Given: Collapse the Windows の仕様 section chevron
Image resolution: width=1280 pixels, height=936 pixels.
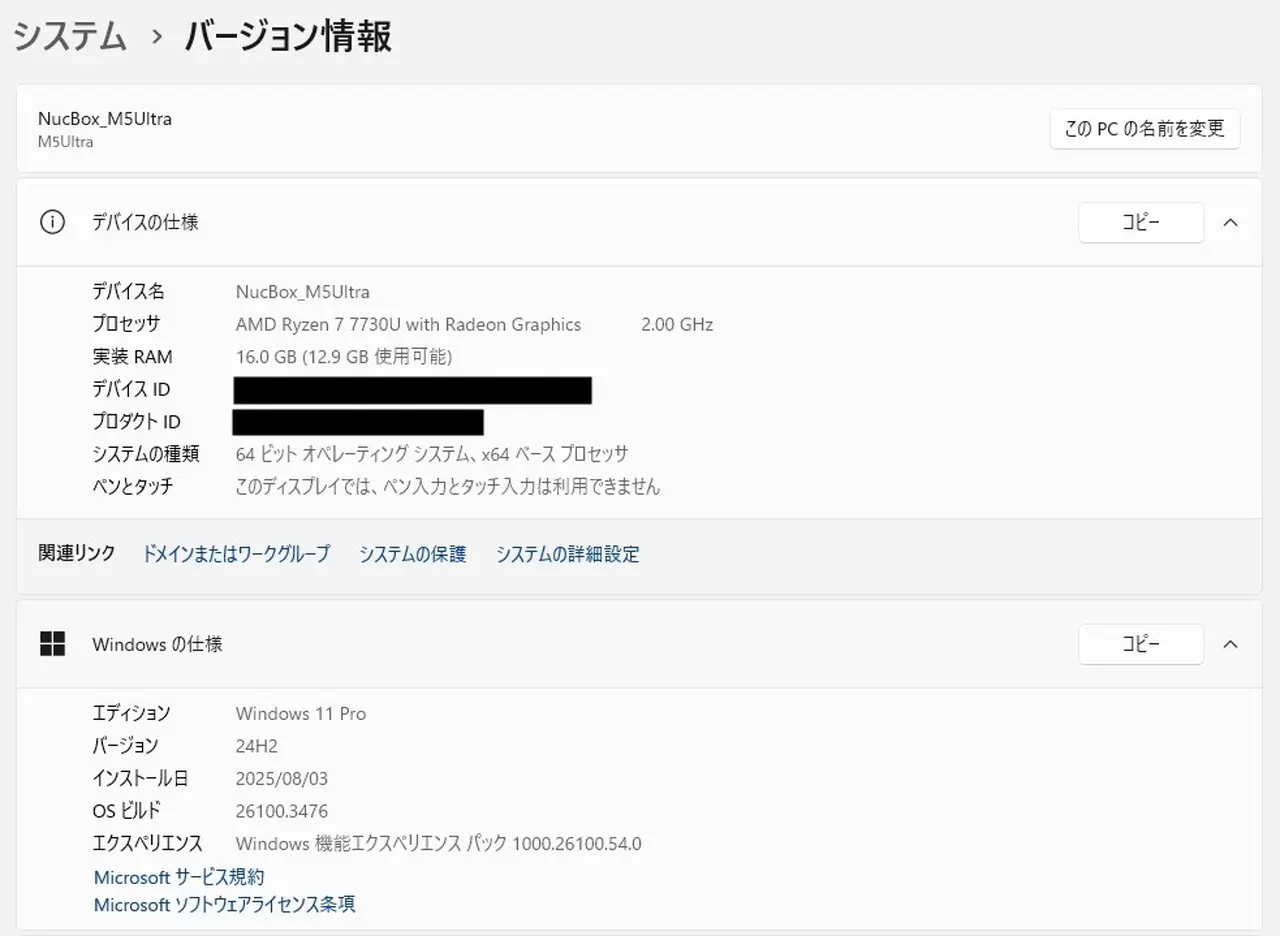Looking at the screenshot, I should [x=1230, y=644].
